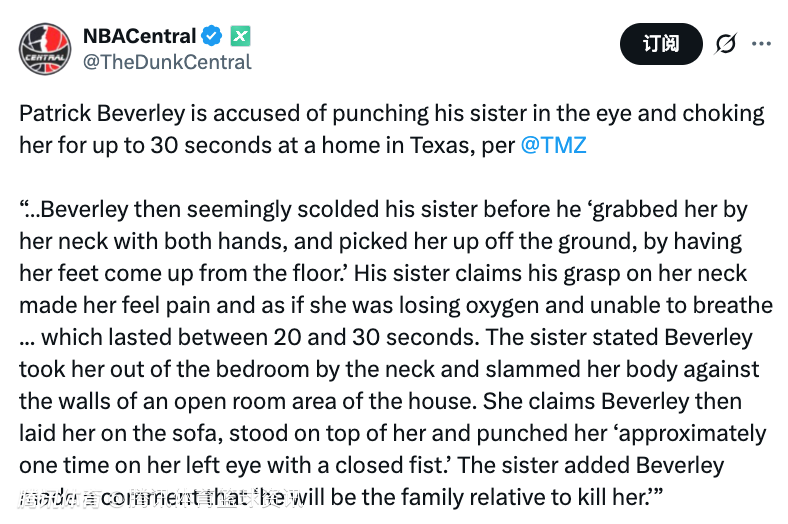
Task: Open the three-dot more options menu
Action: (x=761, y=44)
